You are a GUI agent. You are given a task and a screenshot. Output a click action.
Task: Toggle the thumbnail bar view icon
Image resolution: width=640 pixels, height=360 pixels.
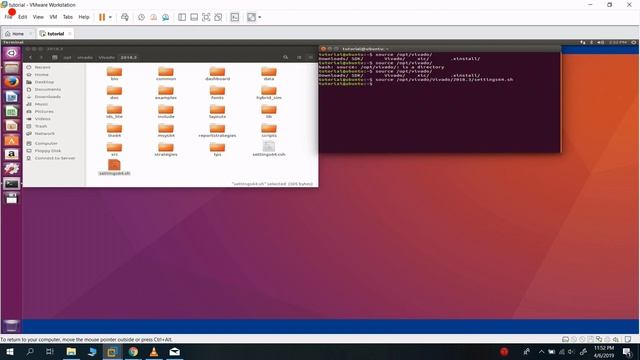point(194,17)
